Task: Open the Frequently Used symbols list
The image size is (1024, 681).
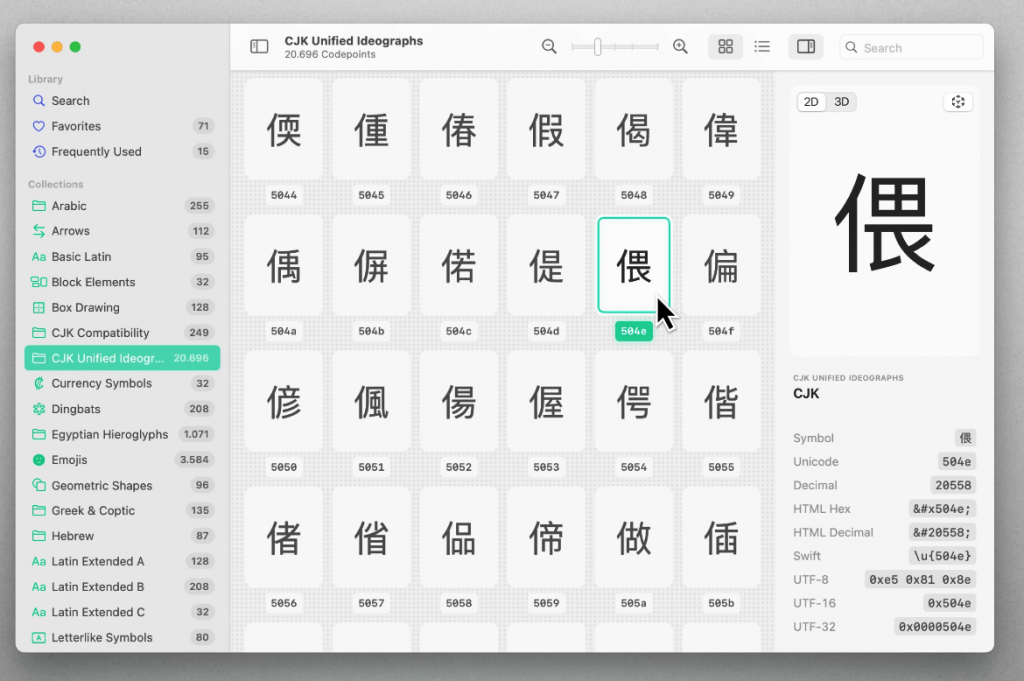Action: tap(92, 151)
